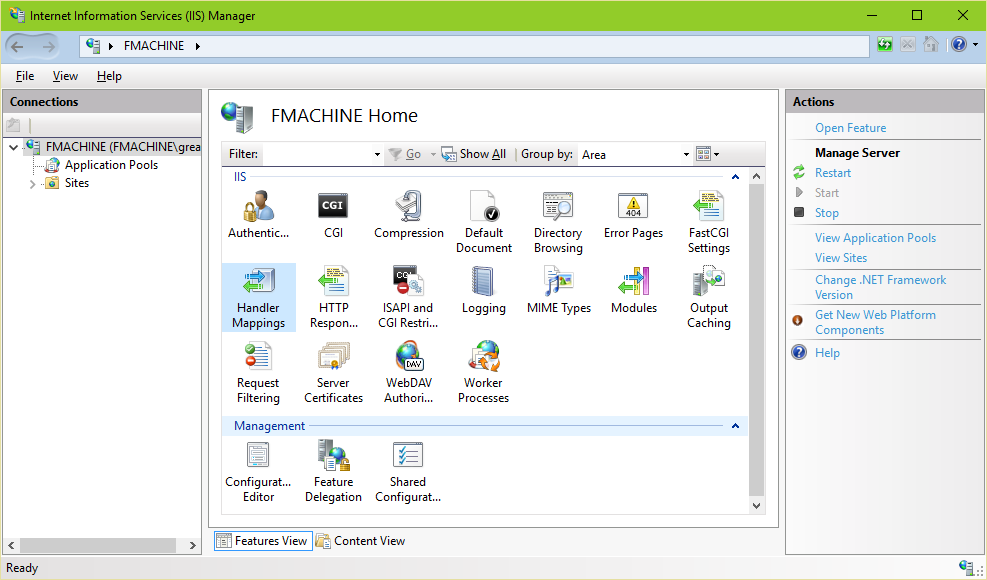The width and height of the screenshot is (987, 580).
Task: Open Output Caching
Action: tap(708, 296)
